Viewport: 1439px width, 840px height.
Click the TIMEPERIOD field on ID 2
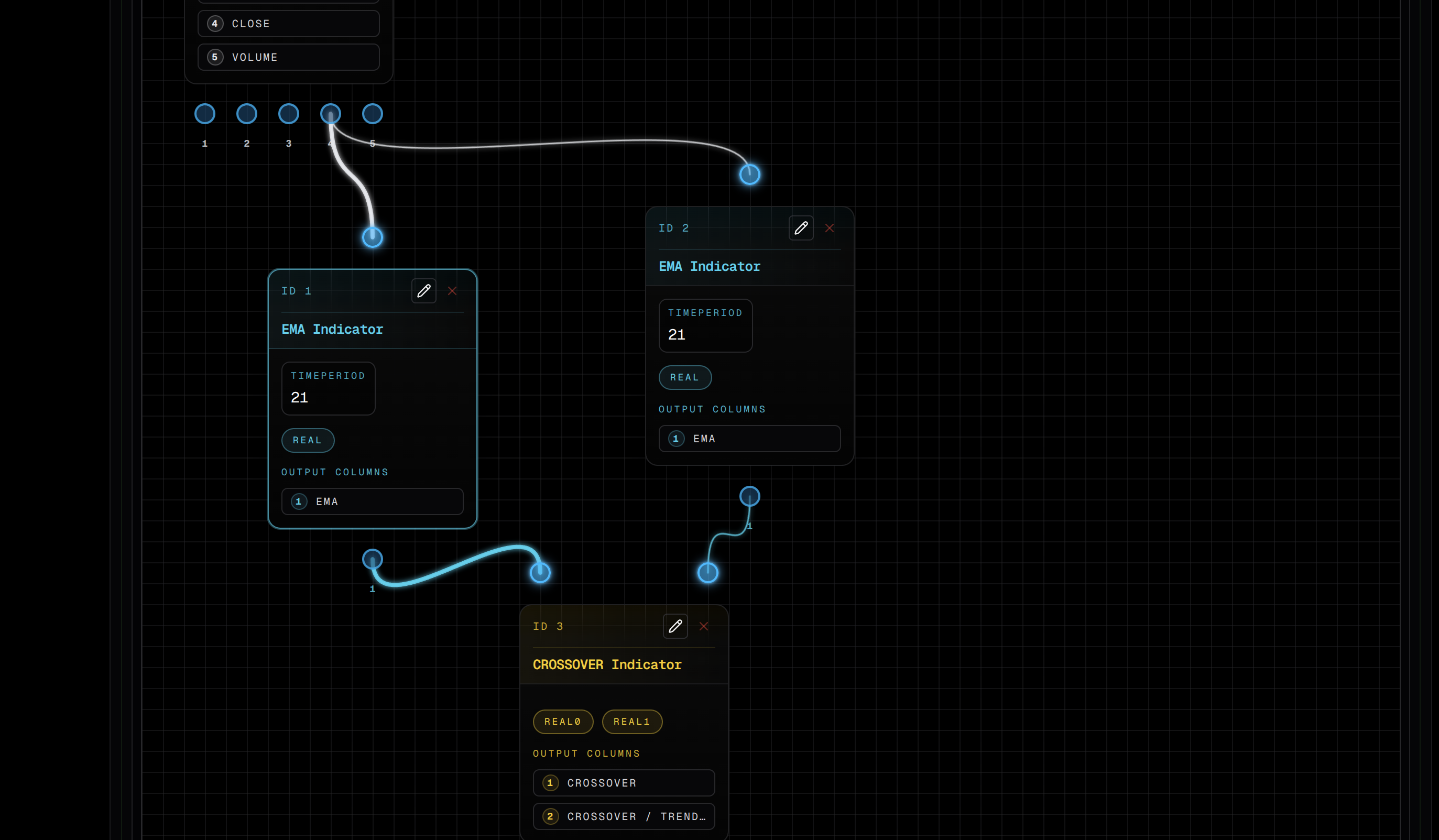(705, 325)
